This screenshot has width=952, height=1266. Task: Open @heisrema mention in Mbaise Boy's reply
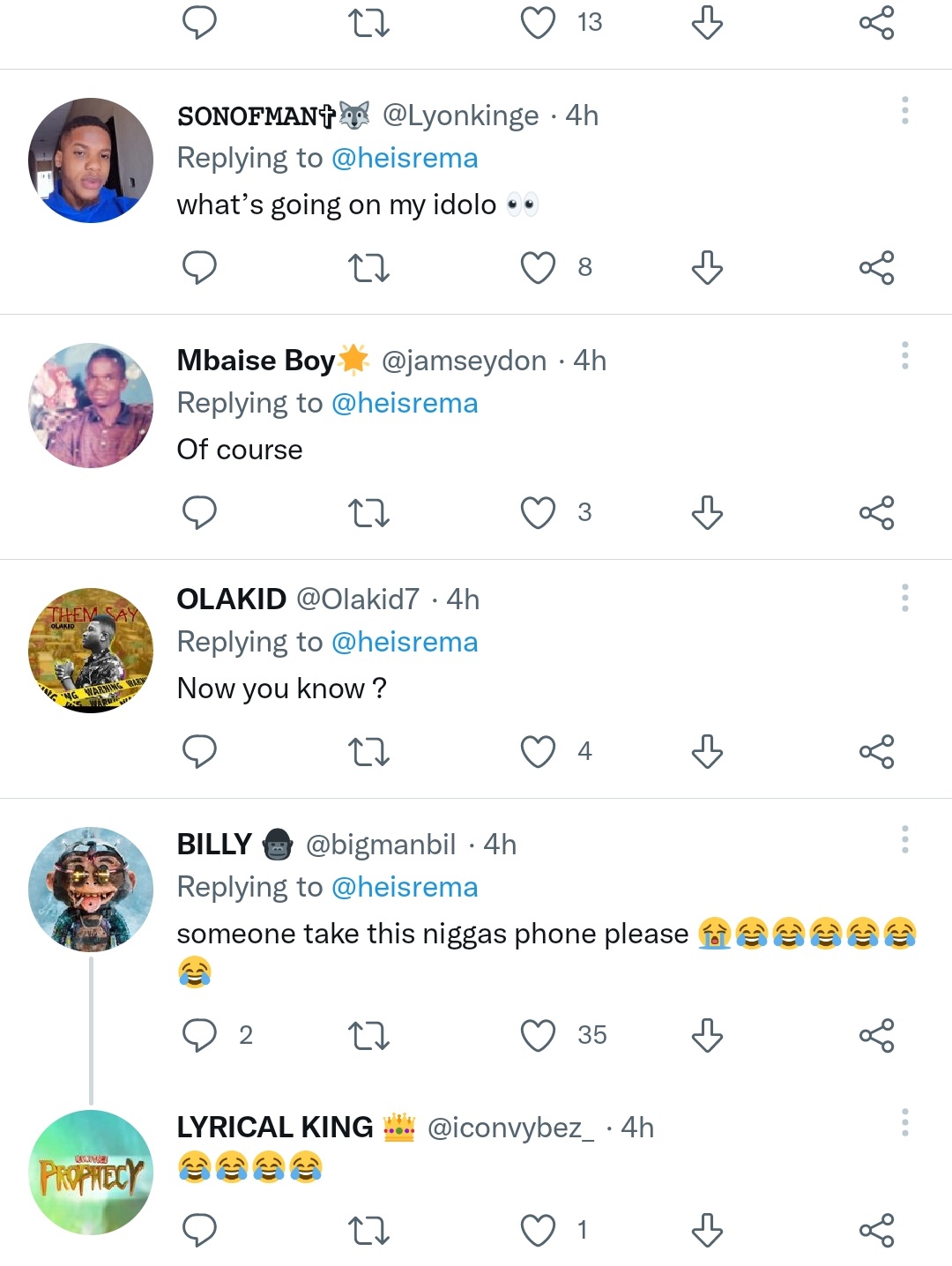pyautogui.click(x=405, y=403)
